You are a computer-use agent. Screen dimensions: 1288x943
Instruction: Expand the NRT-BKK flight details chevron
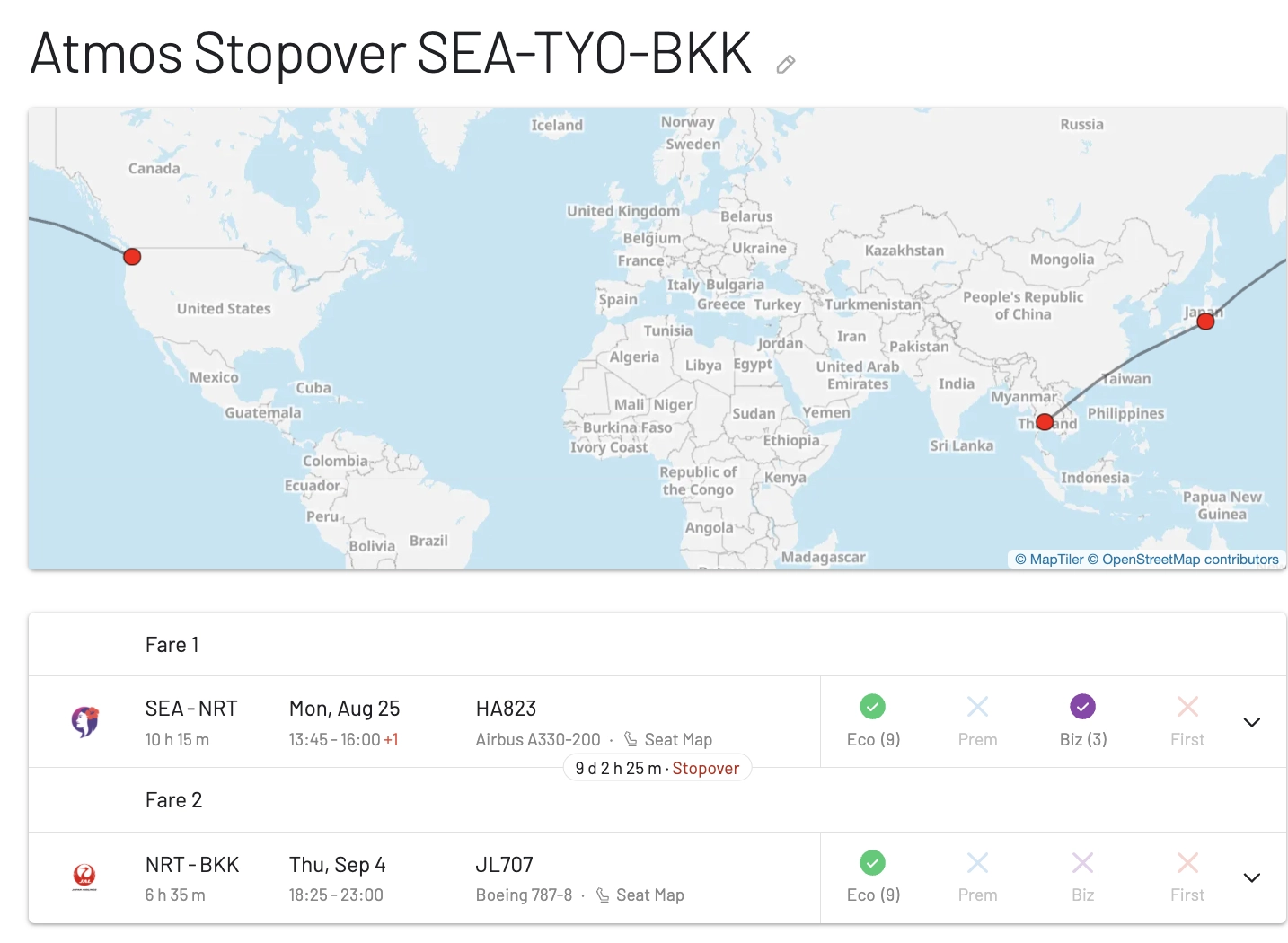coord(1251,877)
